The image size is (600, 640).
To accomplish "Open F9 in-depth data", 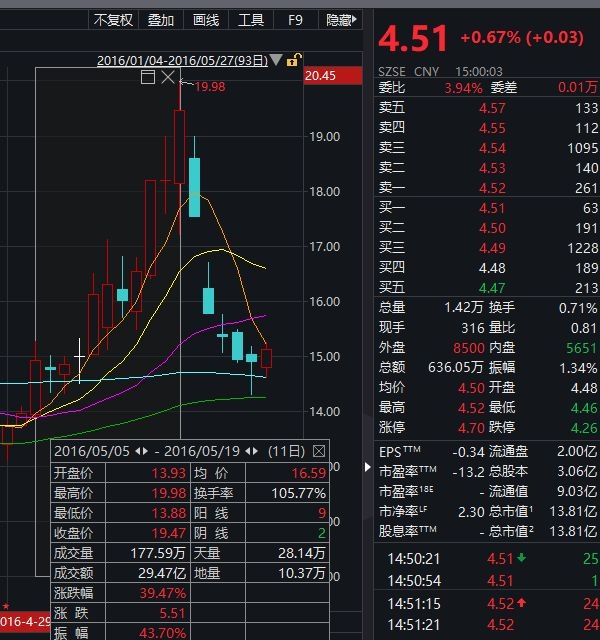I will (296, 20).
